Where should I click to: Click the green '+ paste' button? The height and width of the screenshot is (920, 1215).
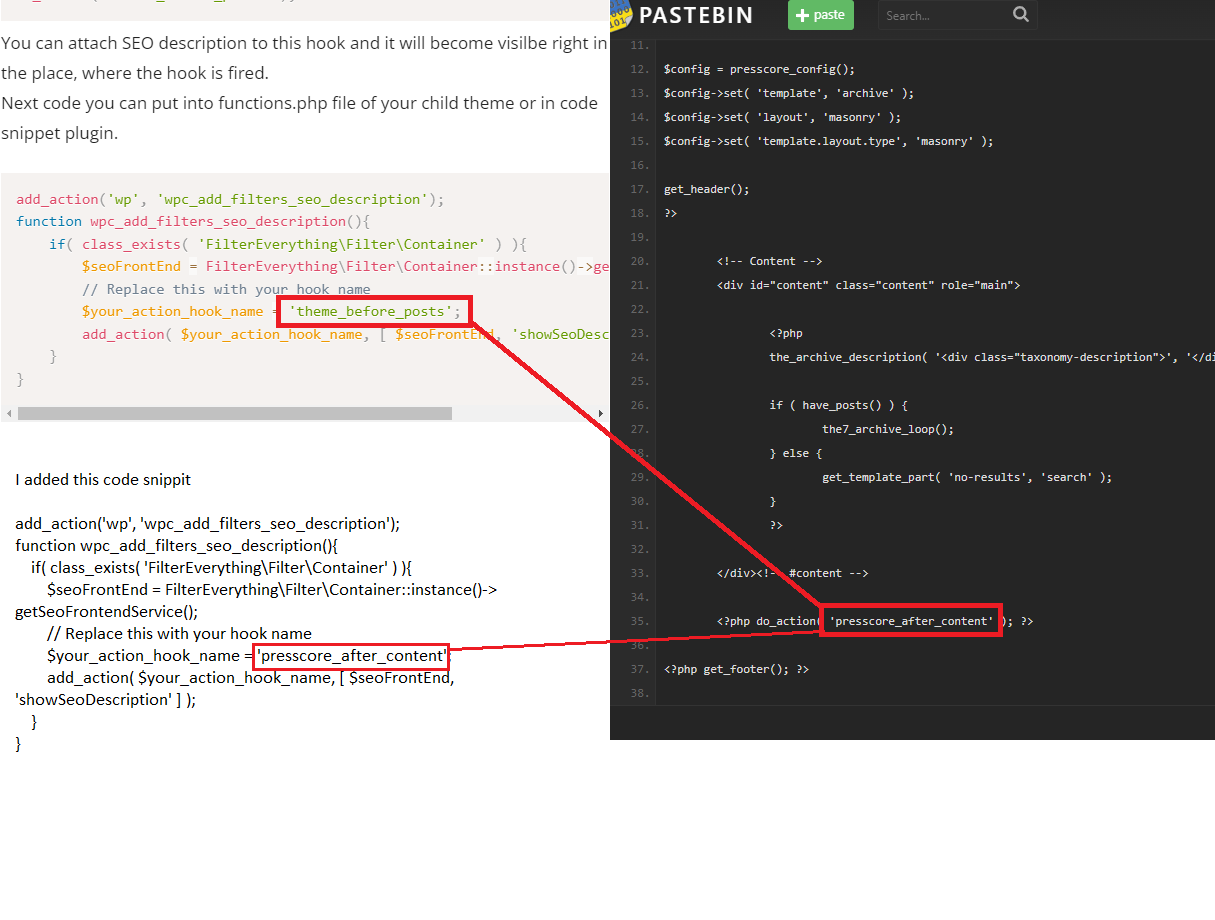point(821,15)
